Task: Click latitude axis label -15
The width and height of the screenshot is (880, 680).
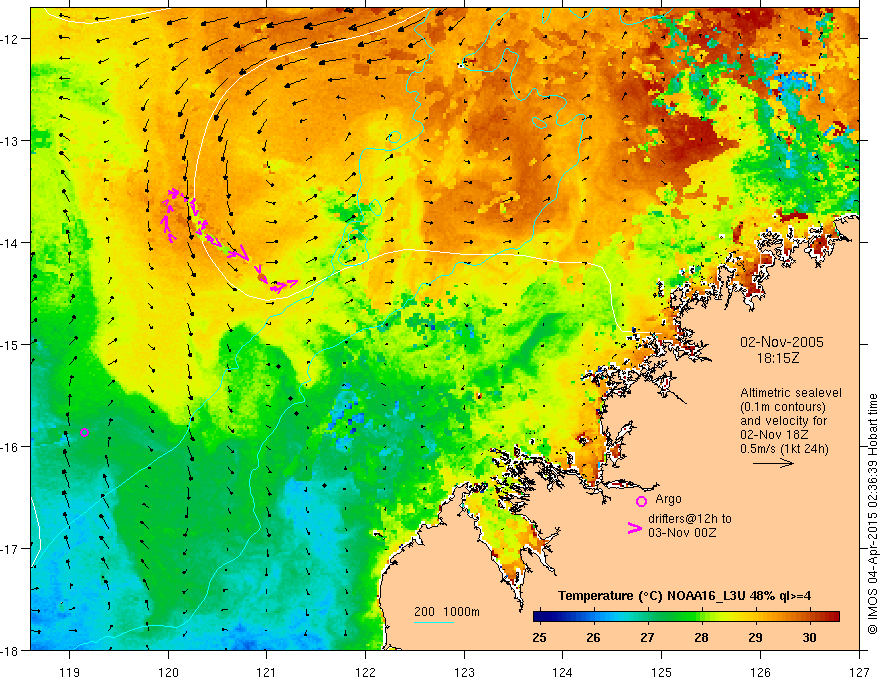Action: [10, 344]
